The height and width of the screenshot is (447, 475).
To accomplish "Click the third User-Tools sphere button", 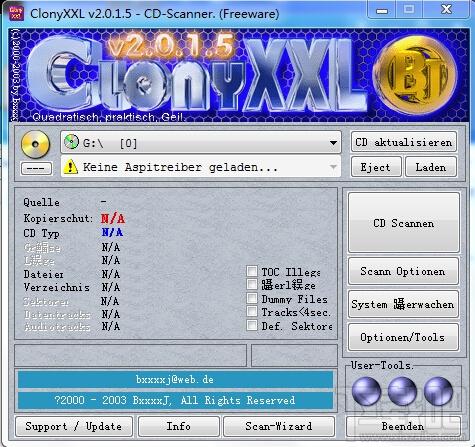I will (x=438, y=391).
